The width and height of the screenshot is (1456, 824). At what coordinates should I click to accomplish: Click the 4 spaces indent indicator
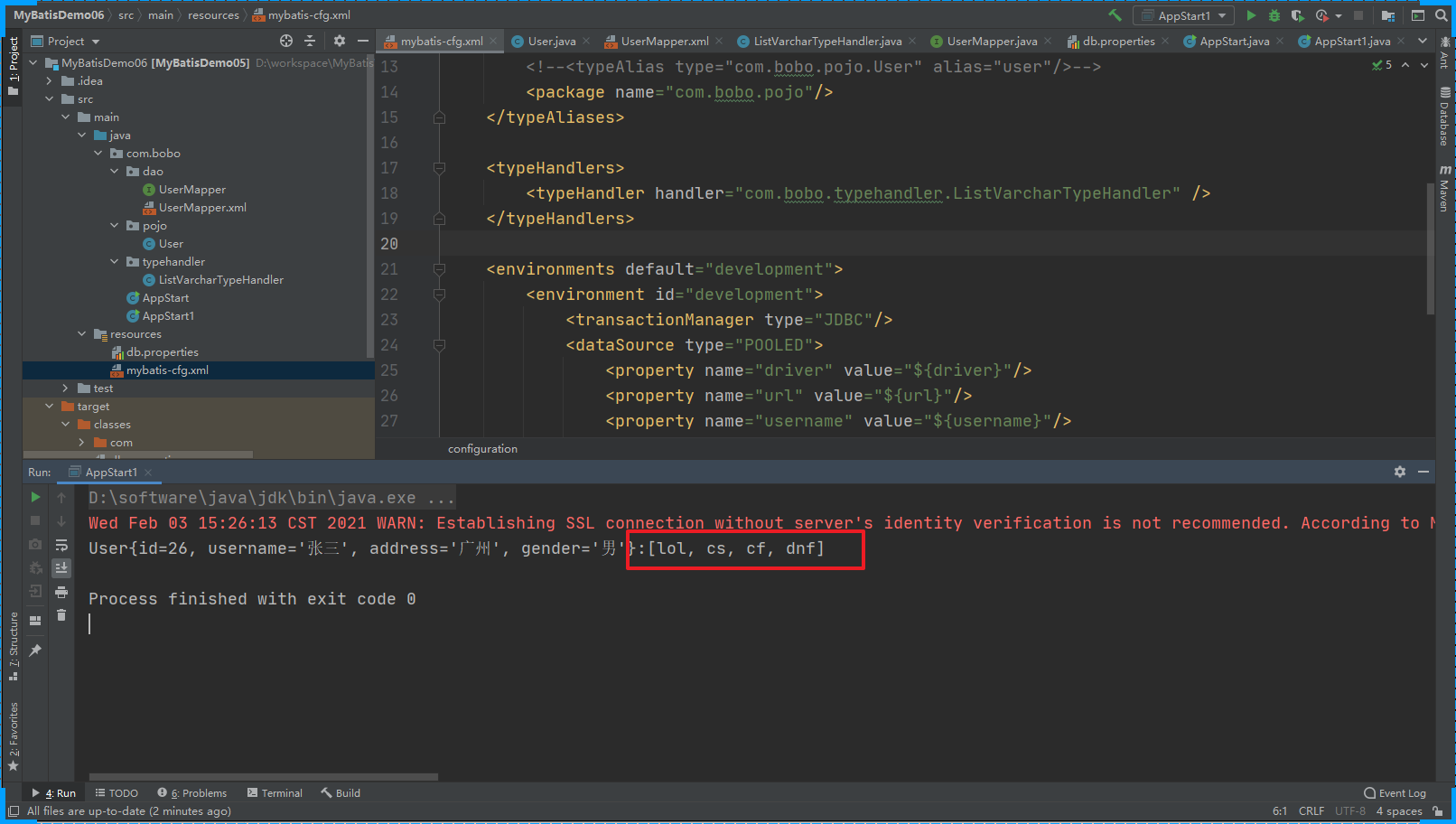1399,810
